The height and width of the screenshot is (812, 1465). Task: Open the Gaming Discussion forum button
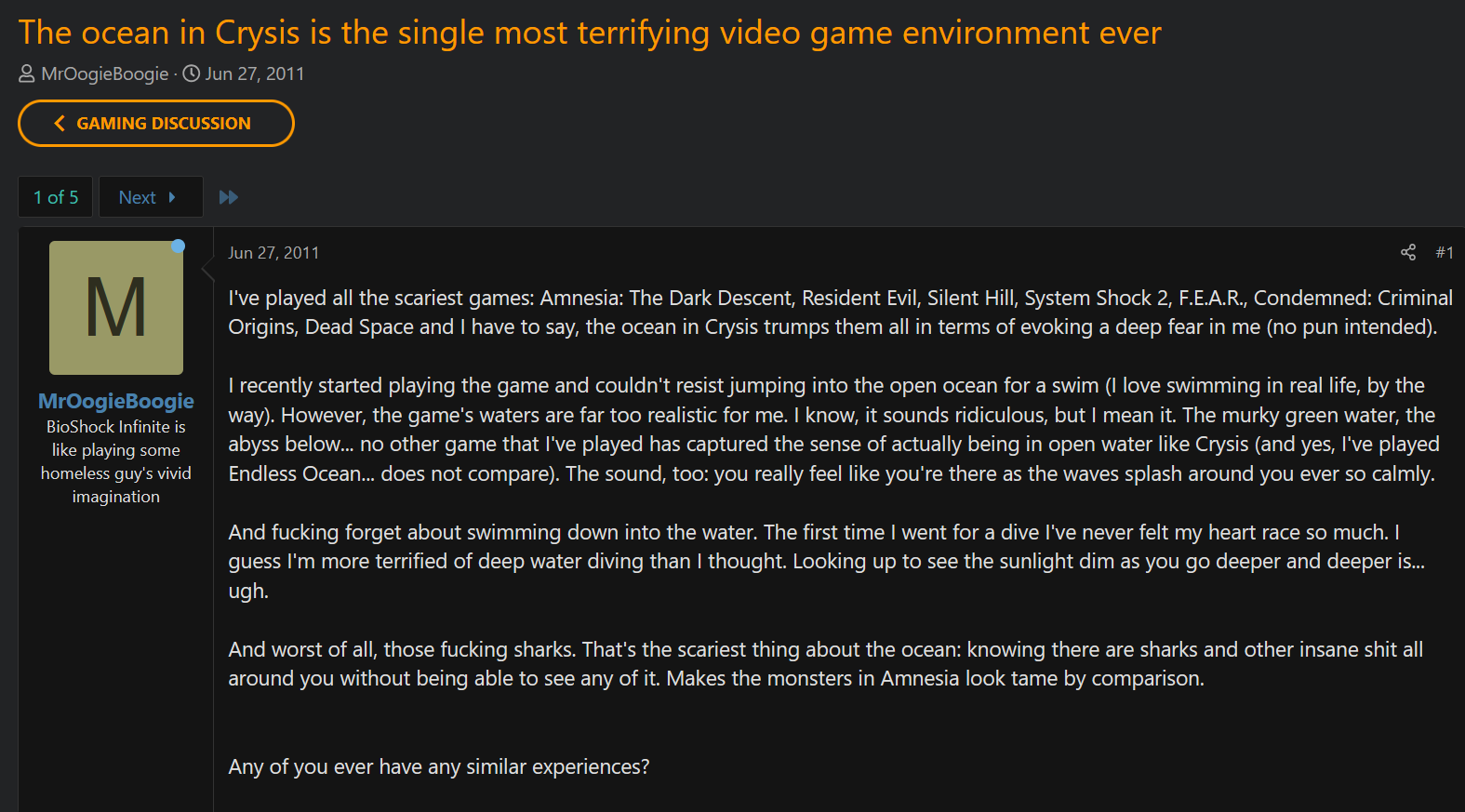click(156, 123)
